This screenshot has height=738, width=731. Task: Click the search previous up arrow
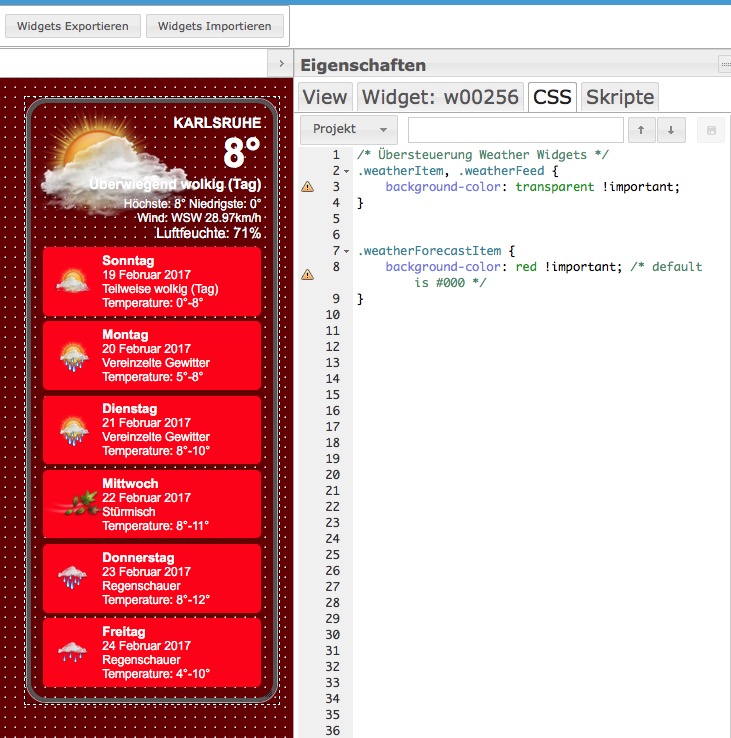(641, 130)
